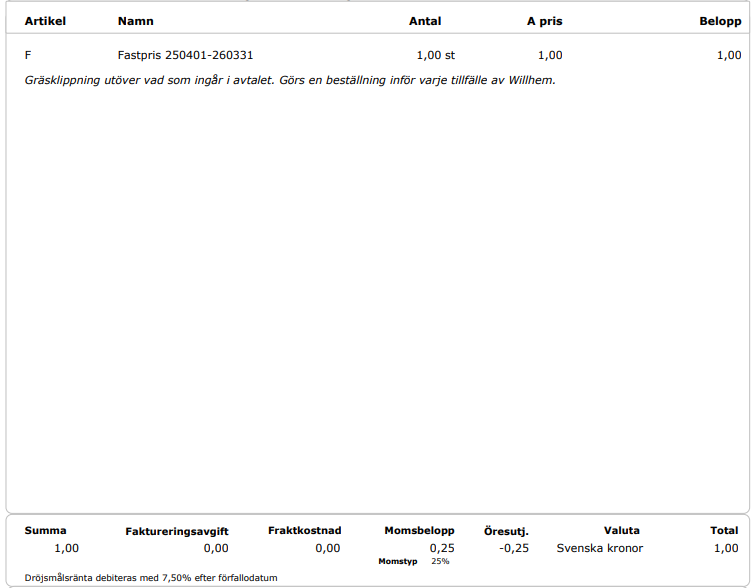Click quantity value 1,00 st
This screenshot has width=751, height=588.
(435, 55)
